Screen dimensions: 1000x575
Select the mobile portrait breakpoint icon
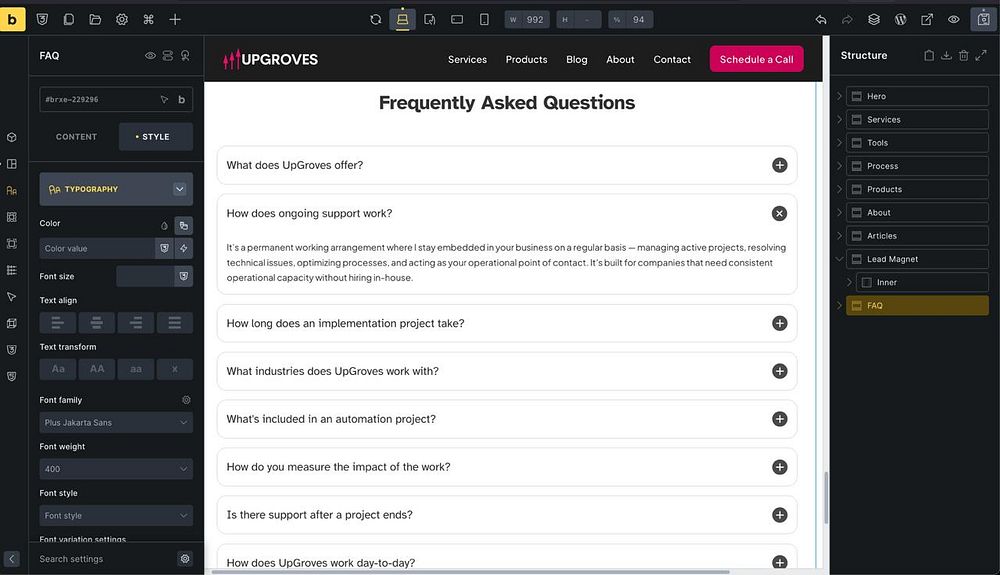(484, 20)
